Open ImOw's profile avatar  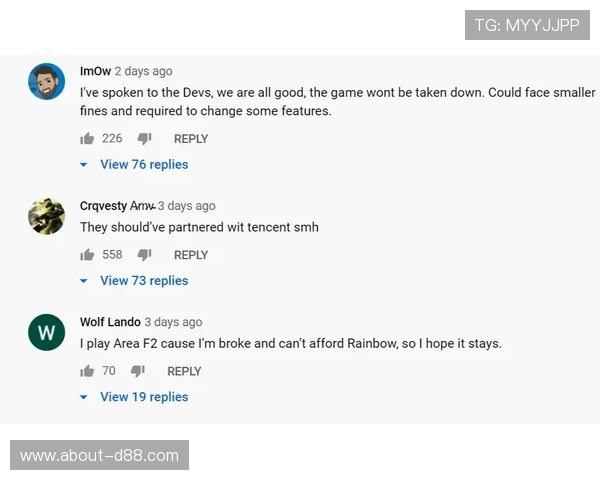point(46,81)
